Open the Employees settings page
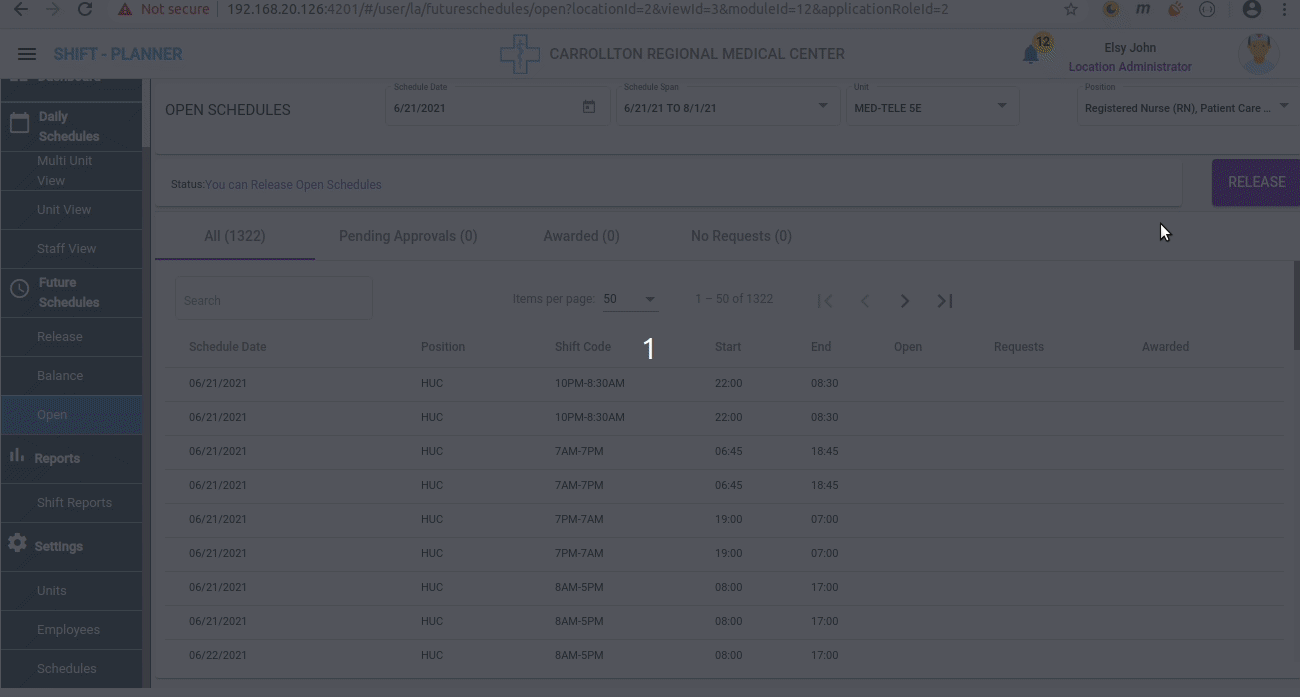This screenshot has width=1300, height=697. pos(68,630)
